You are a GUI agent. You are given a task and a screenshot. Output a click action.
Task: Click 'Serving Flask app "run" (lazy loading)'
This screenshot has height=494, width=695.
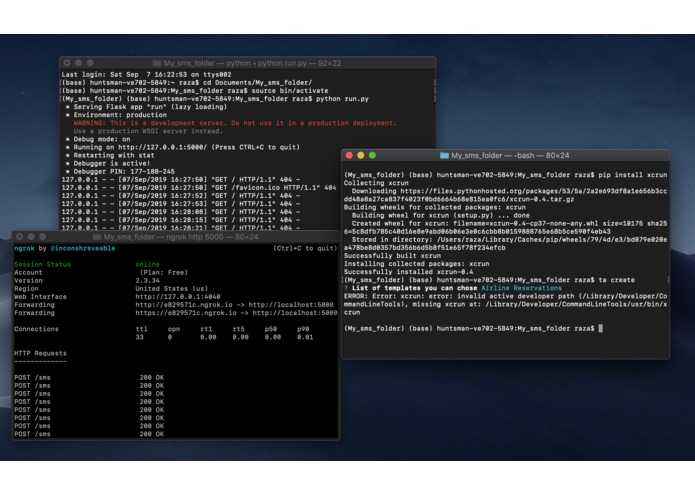pyautogui.click(x=150, y=107)
